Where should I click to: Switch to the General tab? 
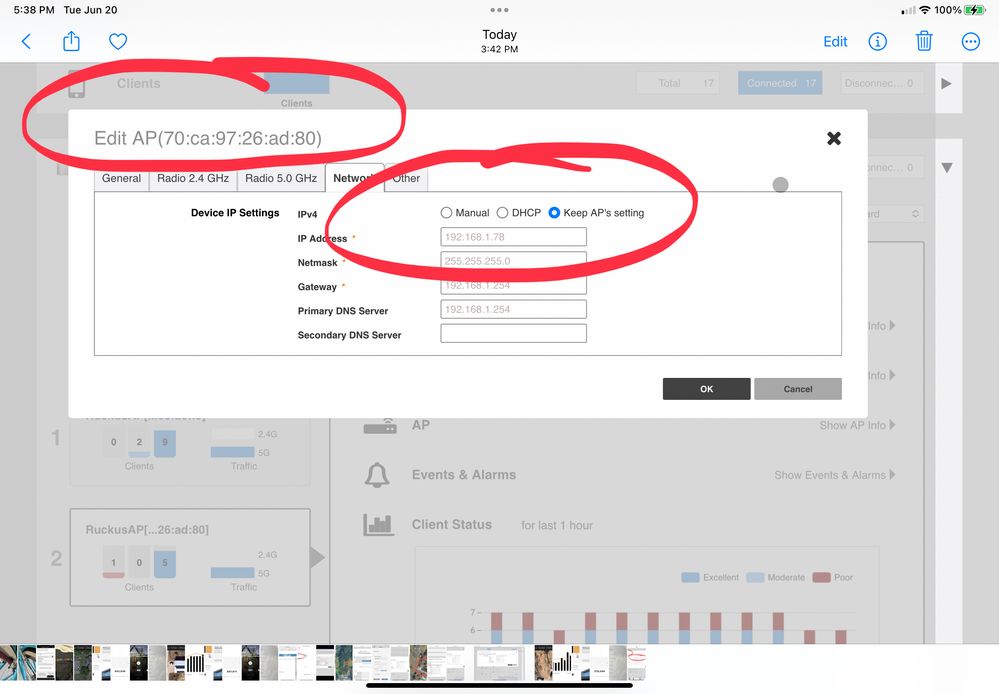(x=121, y=178)
